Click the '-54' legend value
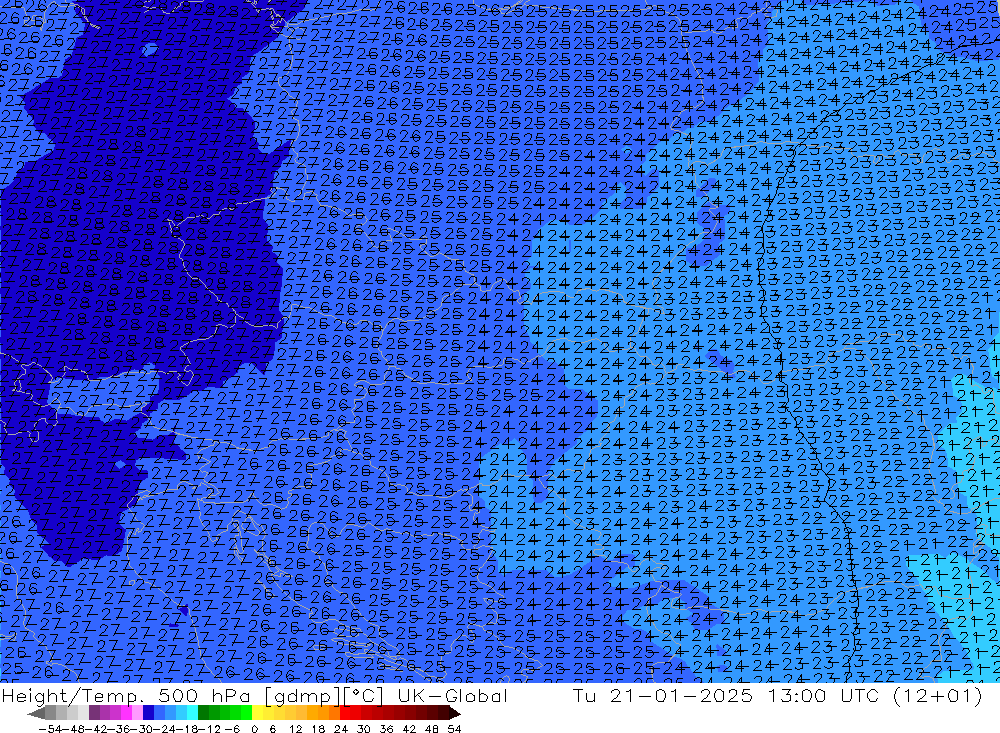Image resolution: width=1000 pixels, height=733 pixels. tap(49, 729)
